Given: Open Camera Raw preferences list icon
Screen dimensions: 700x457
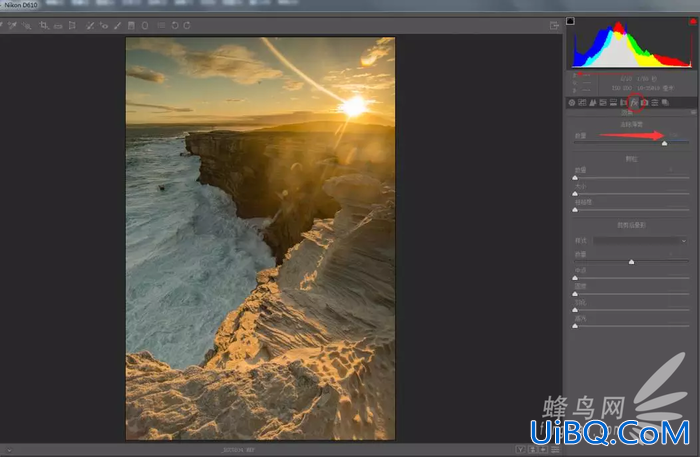Looking at the screenshot, I should (161, 25).
